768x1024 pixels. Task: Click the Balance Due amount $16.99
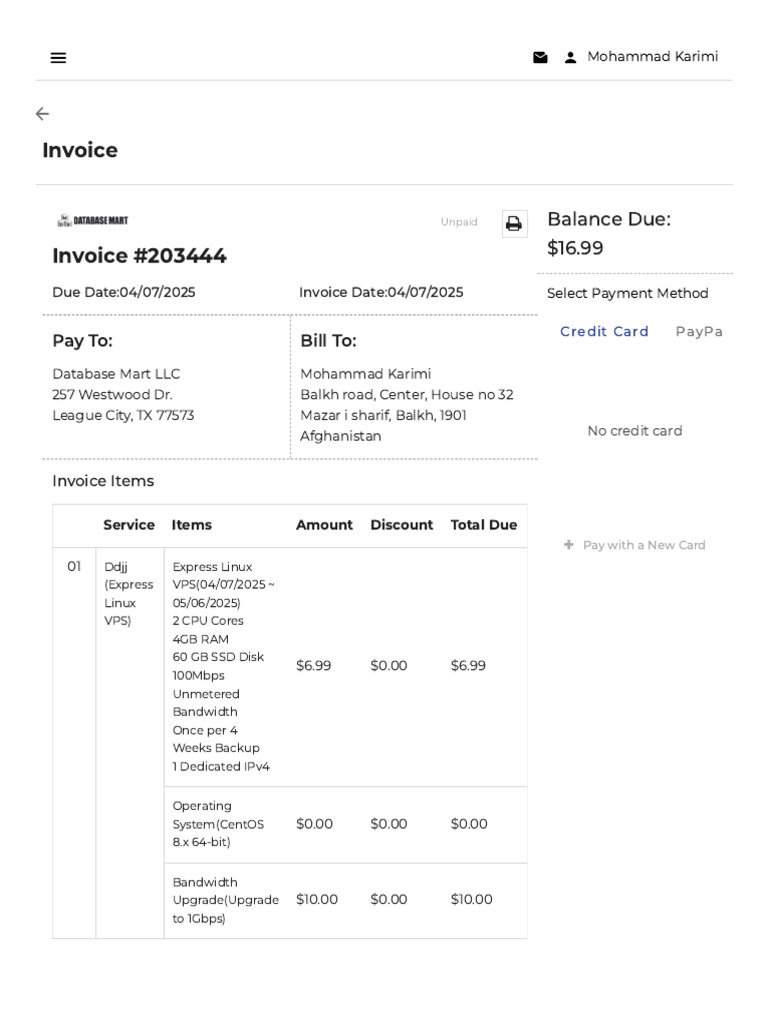tap(575, 248)
